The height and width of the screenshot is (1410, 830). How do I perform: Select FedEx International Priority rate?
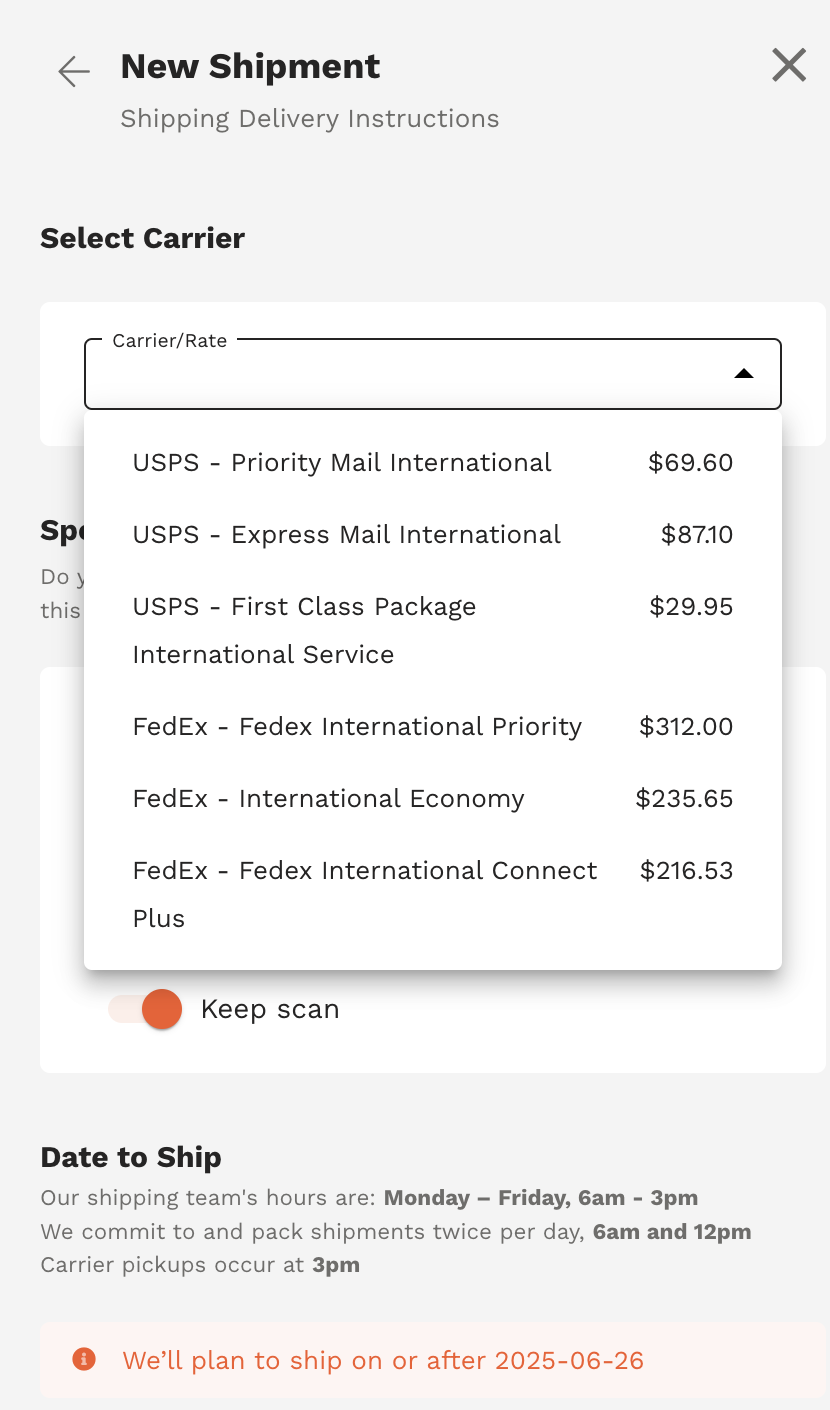pyautogui.click(x=357, y=727)
